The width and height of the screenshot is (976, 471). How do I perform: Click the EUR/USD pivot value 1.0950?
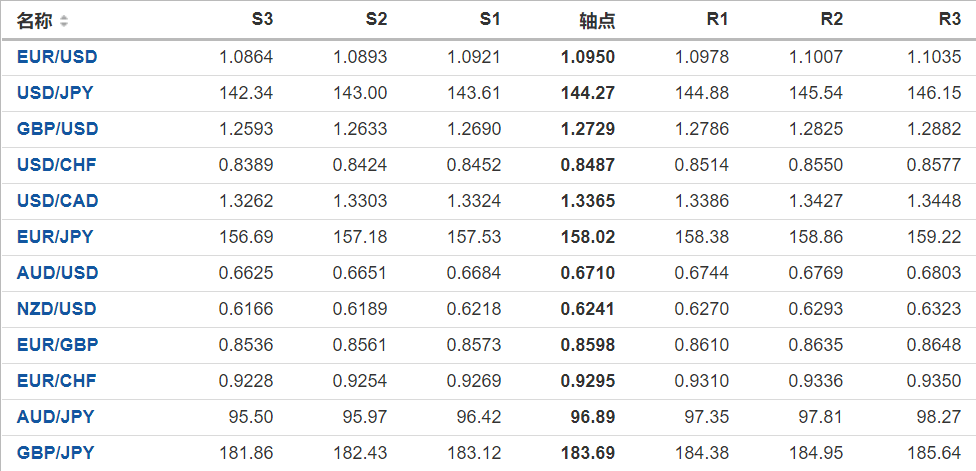pos(588,57)
